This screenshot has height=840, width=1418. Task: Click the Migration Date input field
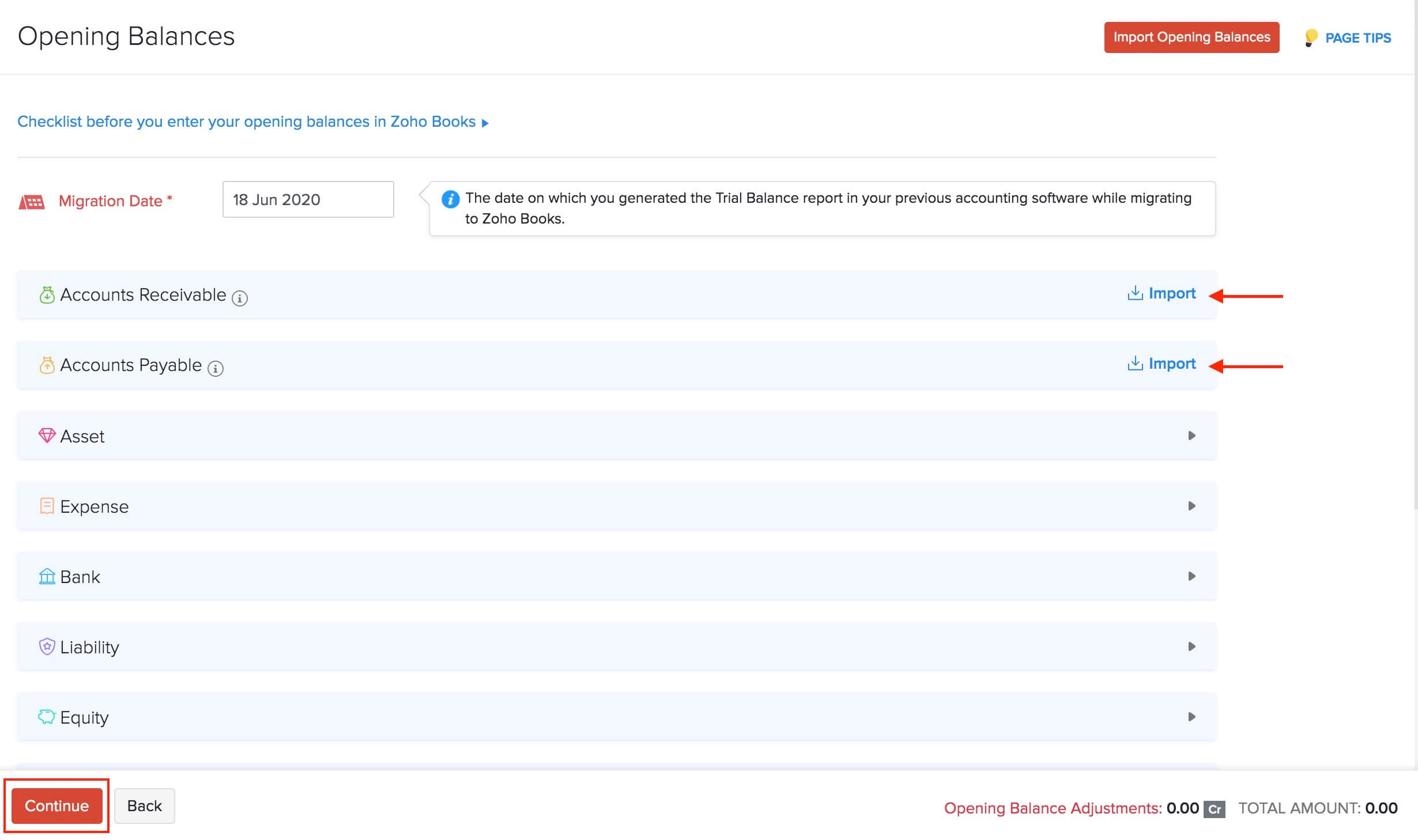coord(308,199)
